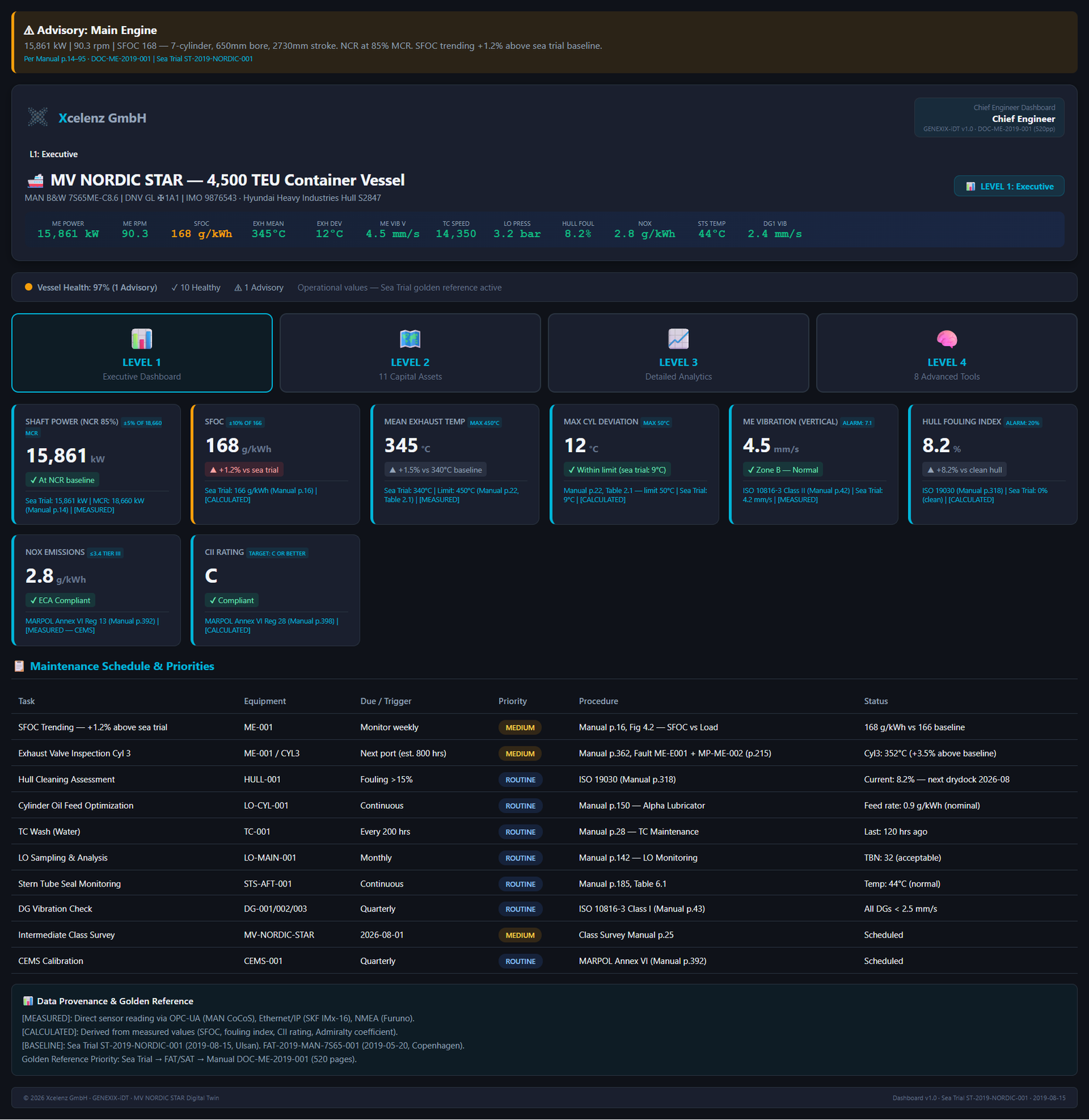This screenshot has width=1089, height=1120.
Task: Click equipment ID LO-MAIN-001
Action: 270,858
